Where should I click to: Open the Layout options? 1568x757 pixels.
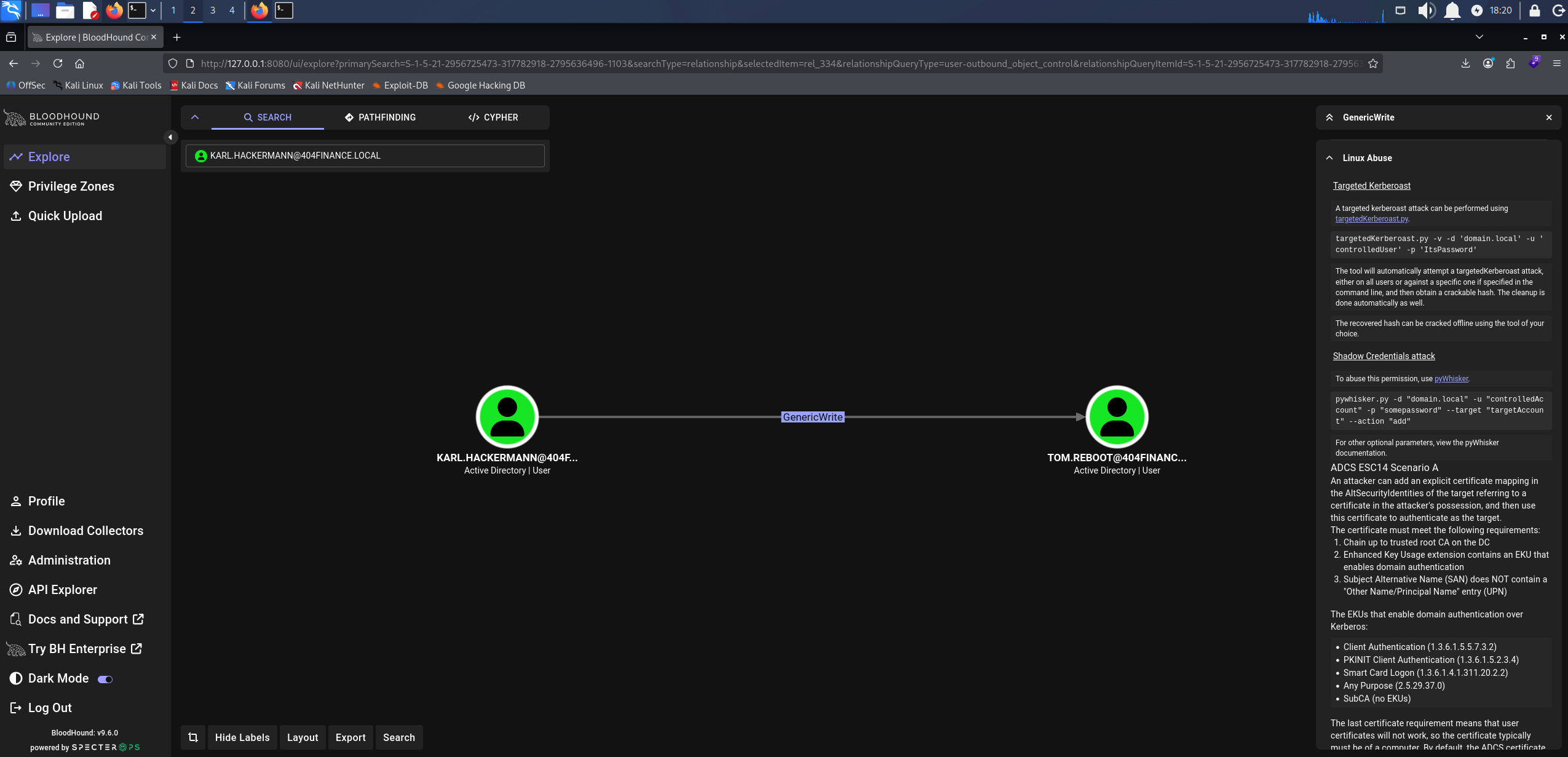coord(303,737)
